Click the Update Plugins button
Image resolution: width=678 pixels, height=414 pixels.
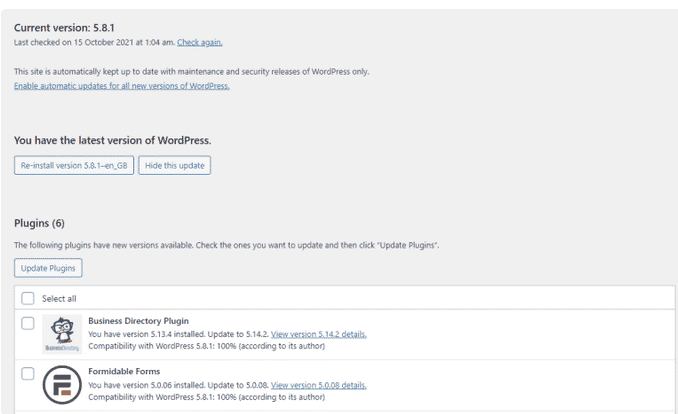[48, 268]
